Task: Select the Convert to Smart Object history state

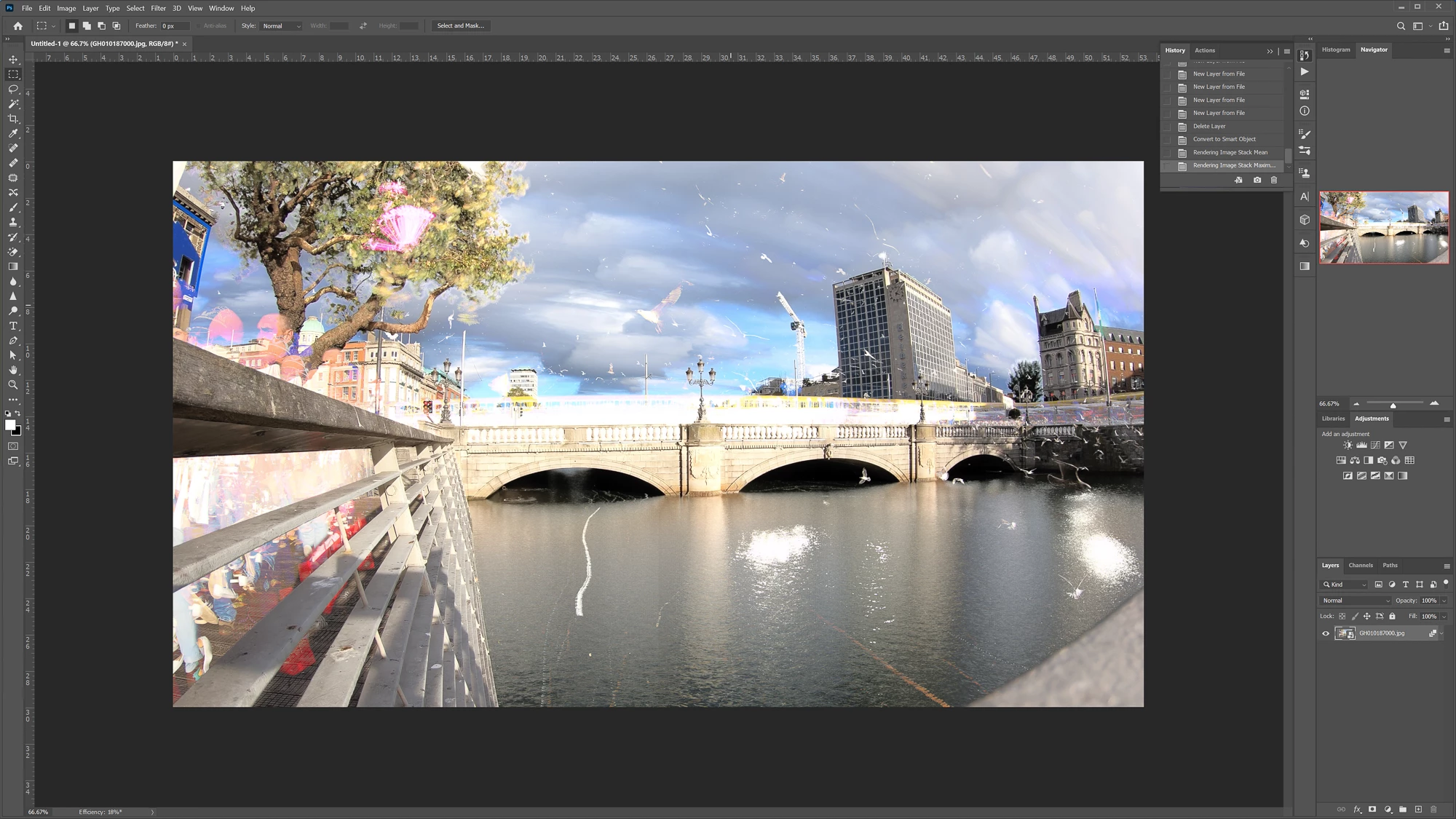Action: [x=1224, y=139]
